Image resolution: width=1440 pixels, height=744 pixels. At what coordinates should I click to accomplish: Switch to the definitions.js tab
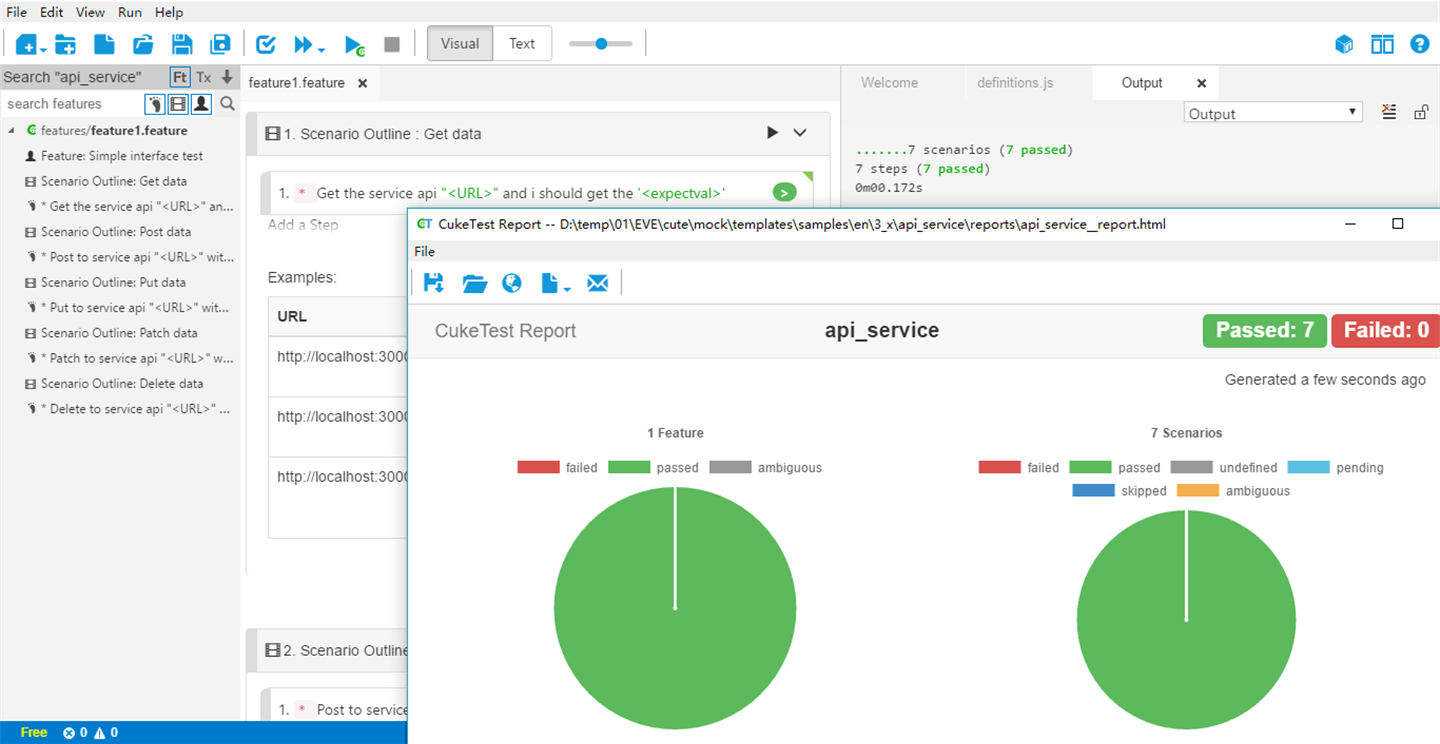(x=1015, y=83)
